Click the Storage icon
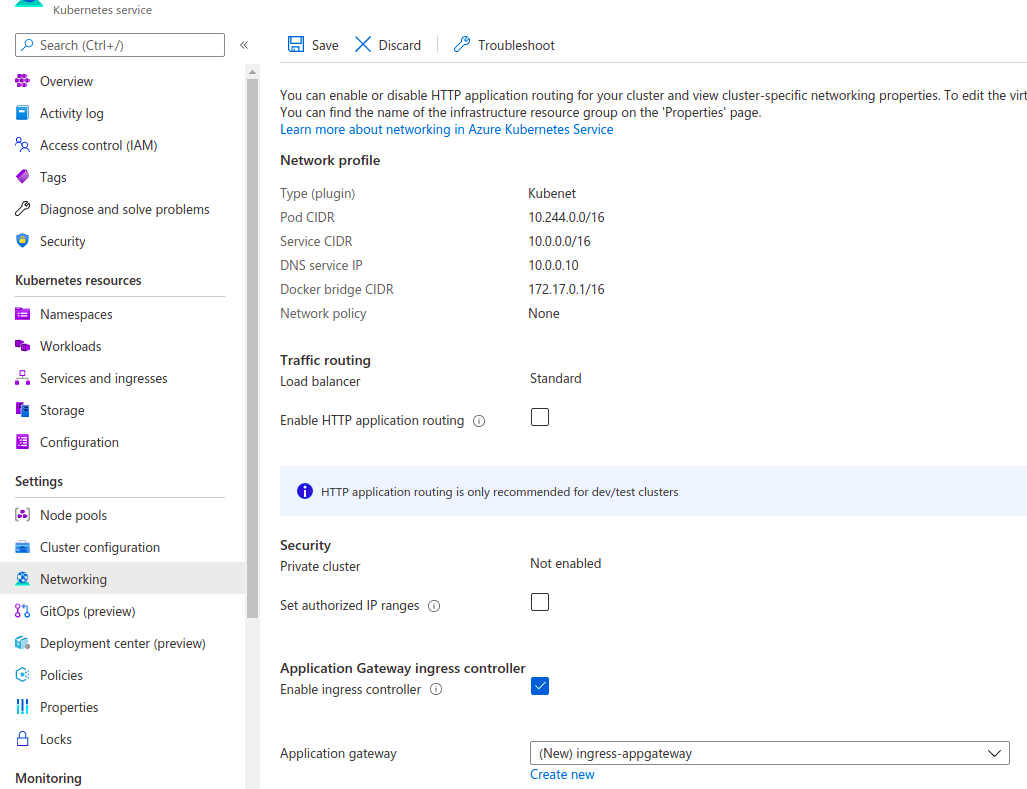 click(x=22, y=410)
